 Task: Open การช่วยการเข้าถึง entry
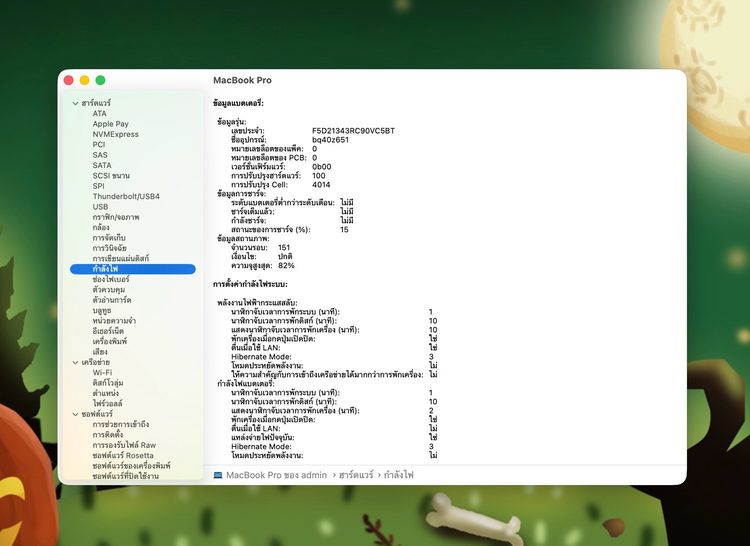coord(121,425)
